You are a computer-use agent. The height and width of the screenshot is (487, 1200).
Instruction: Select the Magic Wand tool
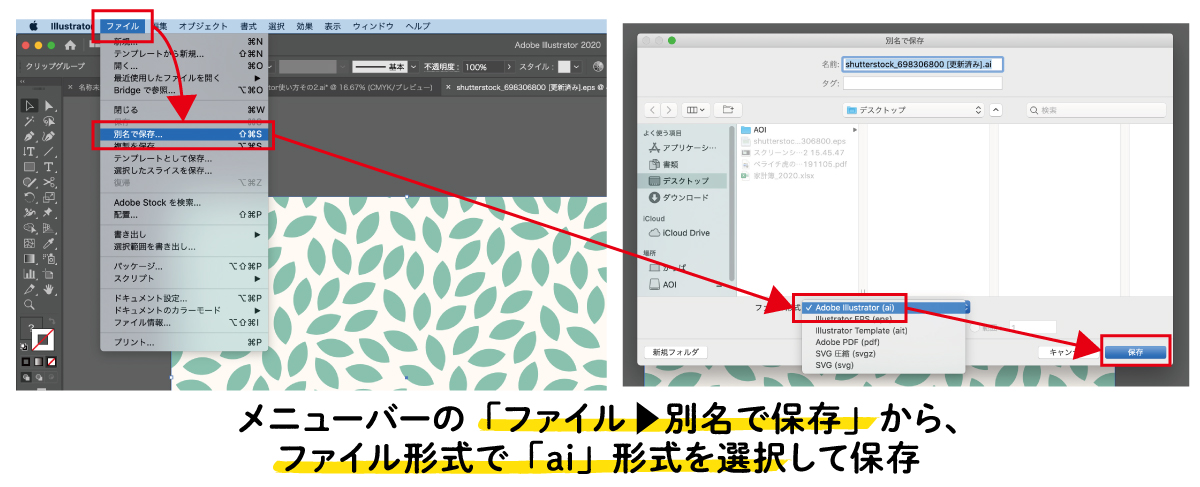pyautogui.click(x=29, y=121)
